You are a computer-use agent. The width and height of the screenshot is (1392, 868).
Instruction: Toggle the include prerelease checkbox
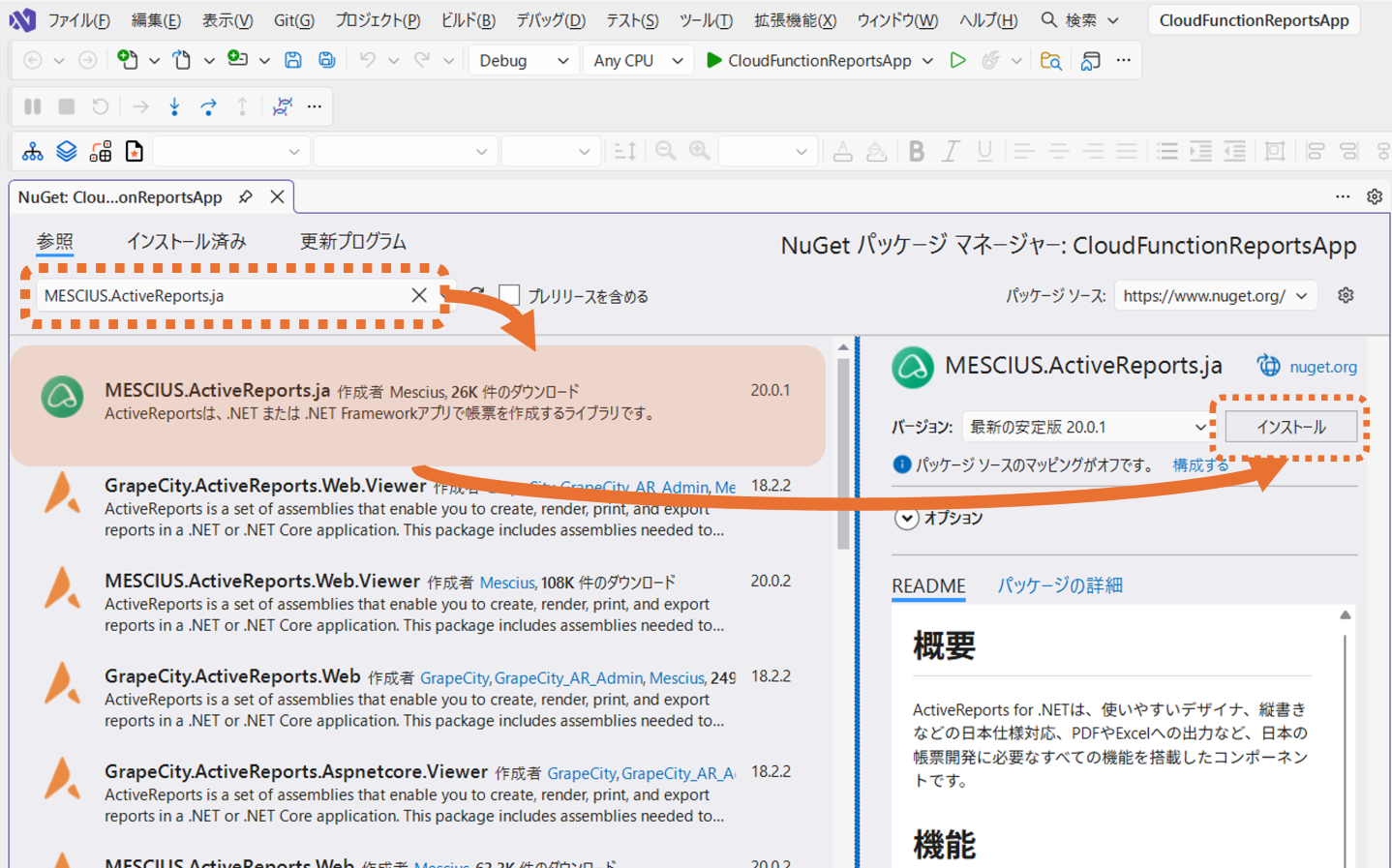tap(509, 295)
